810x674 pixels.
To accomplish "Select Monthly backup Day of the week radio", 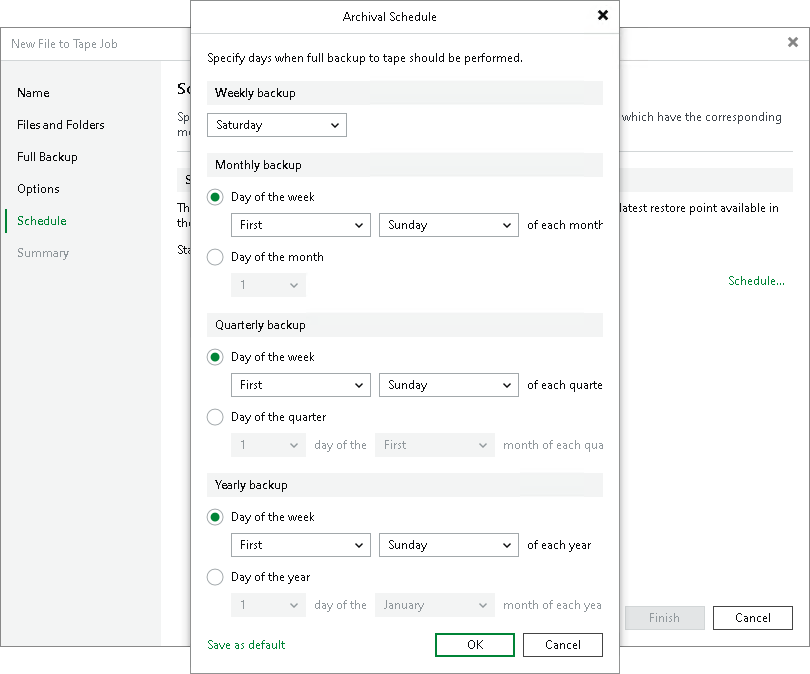I will [215, 197].
